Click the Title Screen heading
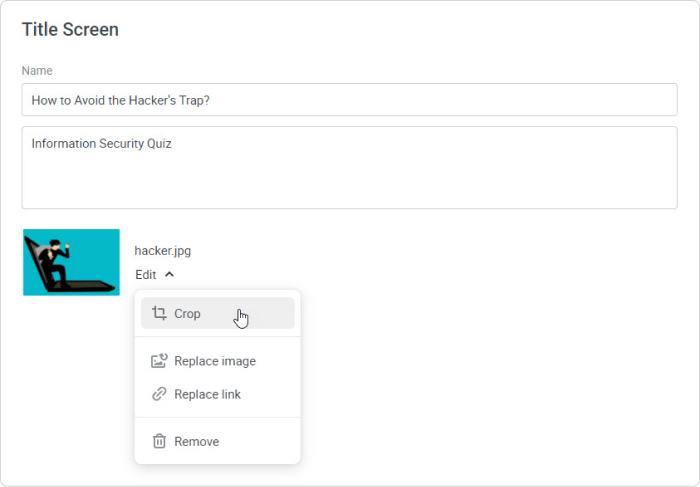The height and width of the screenshot is (487, 700). [70, 29]
